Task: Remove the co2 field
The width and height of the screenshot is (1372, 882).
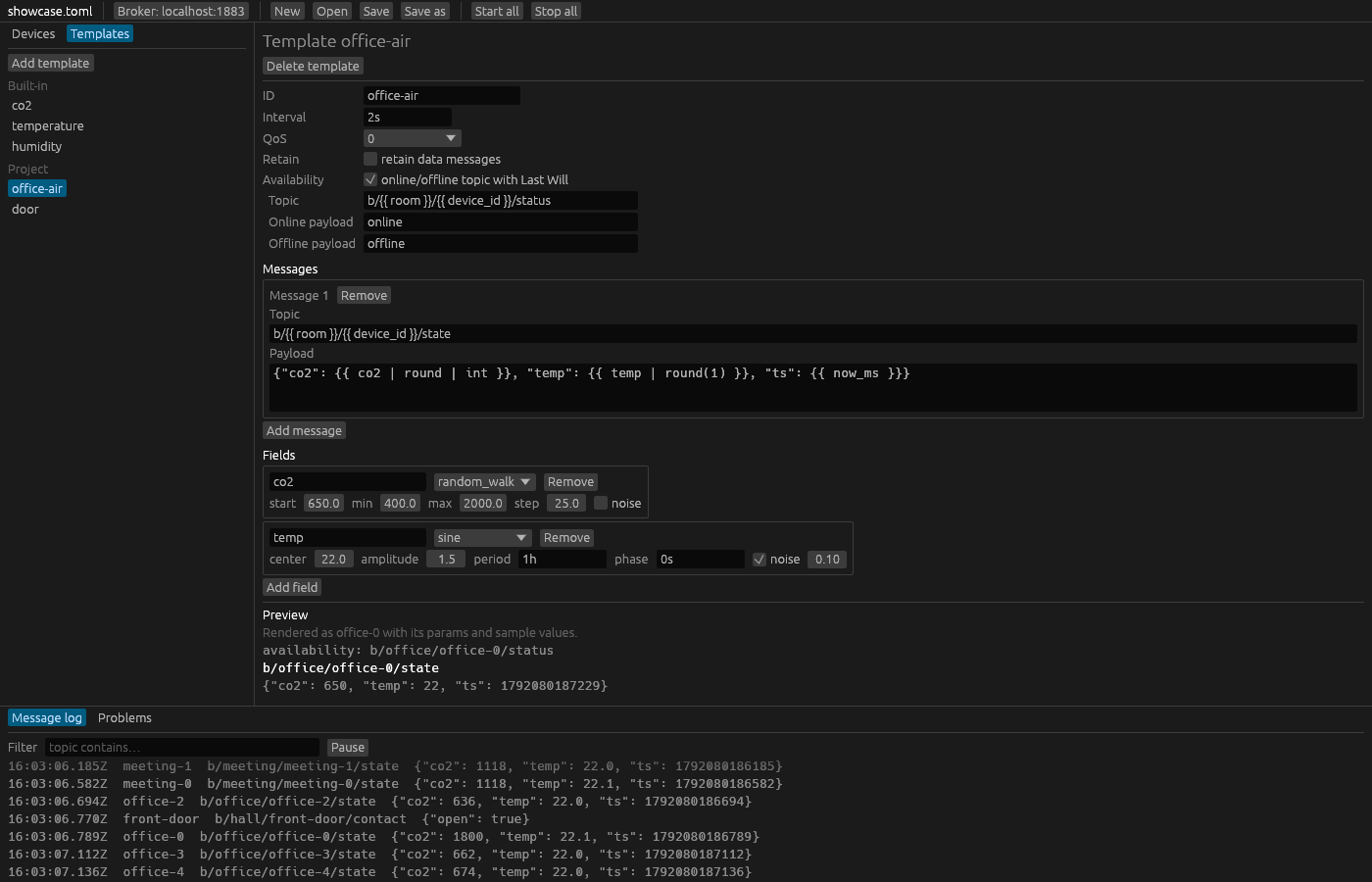Action: (571, 481)
